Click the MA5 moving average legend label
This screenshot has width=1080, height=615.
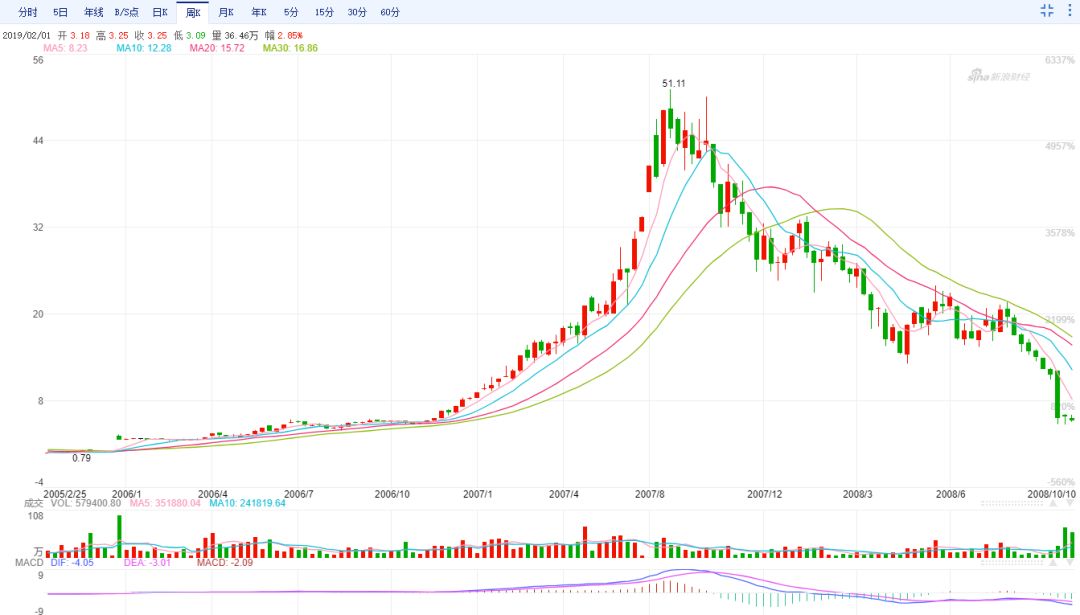[66, 48]
